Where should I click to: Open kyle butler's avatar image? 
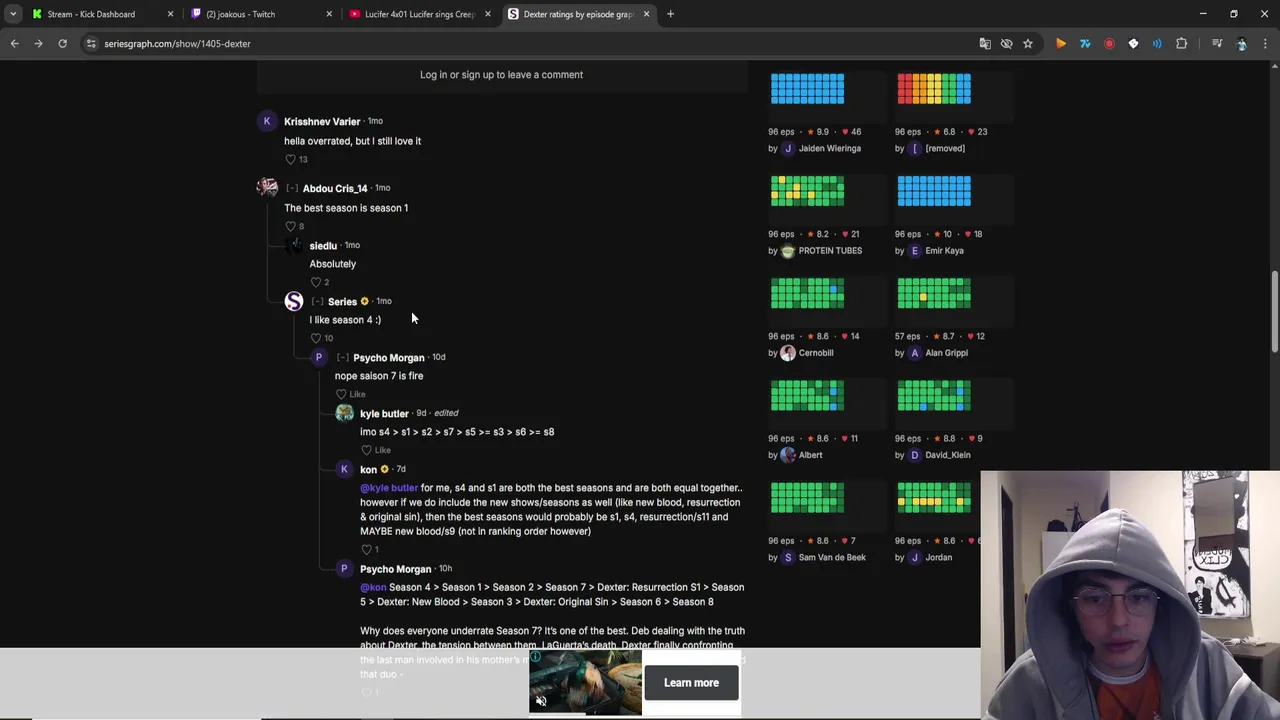click(344, 413)
